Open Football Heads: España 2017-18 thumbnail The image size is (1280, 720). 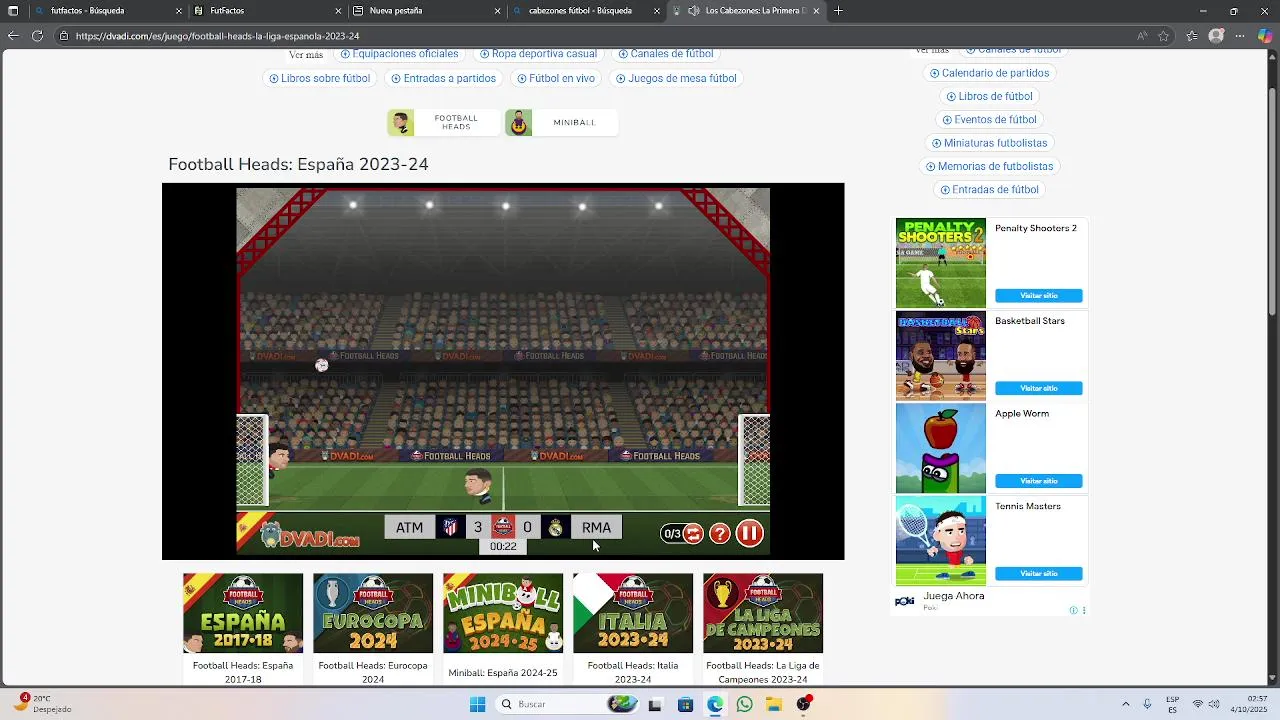click(243, 613)
